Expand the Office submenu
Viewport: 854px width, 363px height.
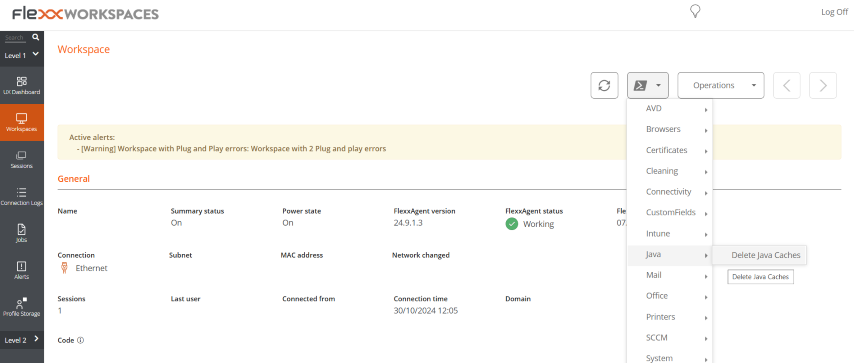coord(670,296)
